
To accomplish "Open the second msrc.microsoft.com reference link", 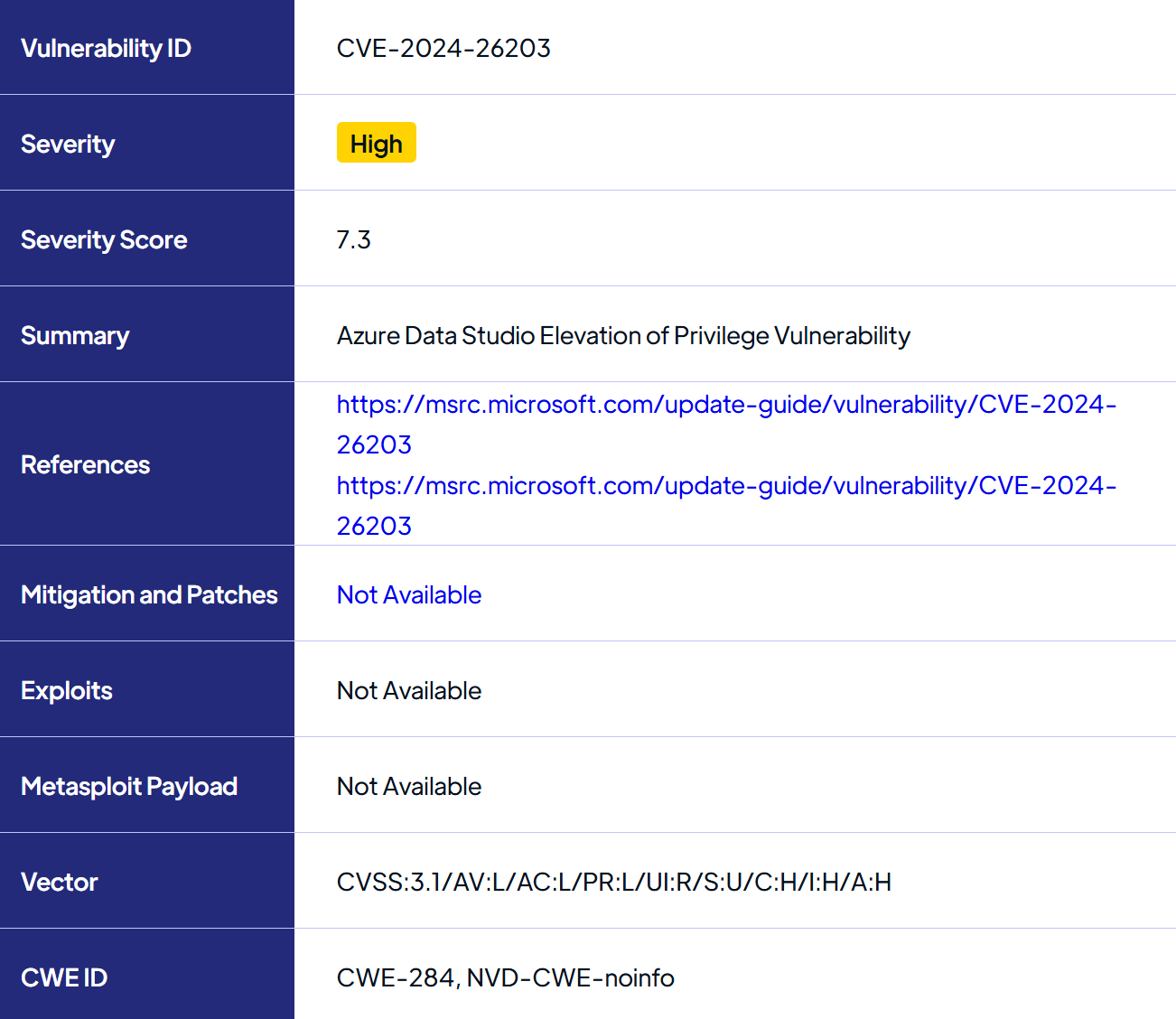I will [x=726, y=505].
